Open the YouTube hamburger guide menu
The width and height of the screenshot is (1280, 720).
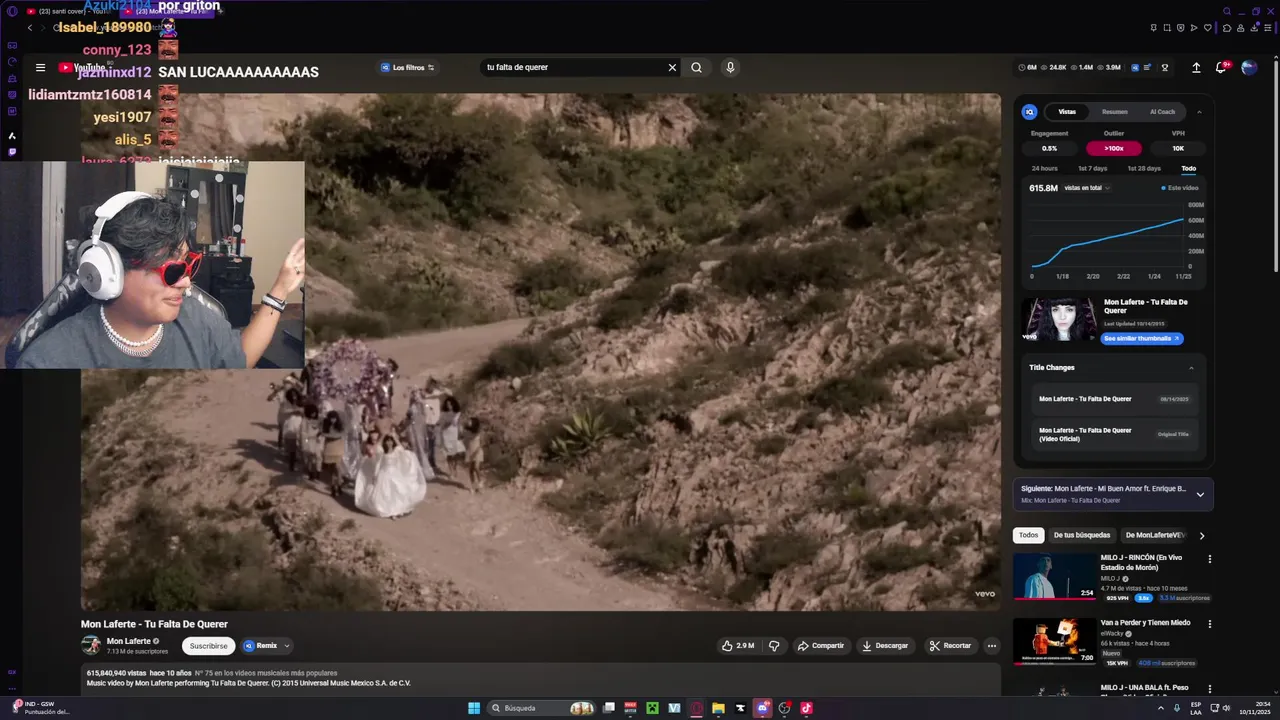pos(40,68)
